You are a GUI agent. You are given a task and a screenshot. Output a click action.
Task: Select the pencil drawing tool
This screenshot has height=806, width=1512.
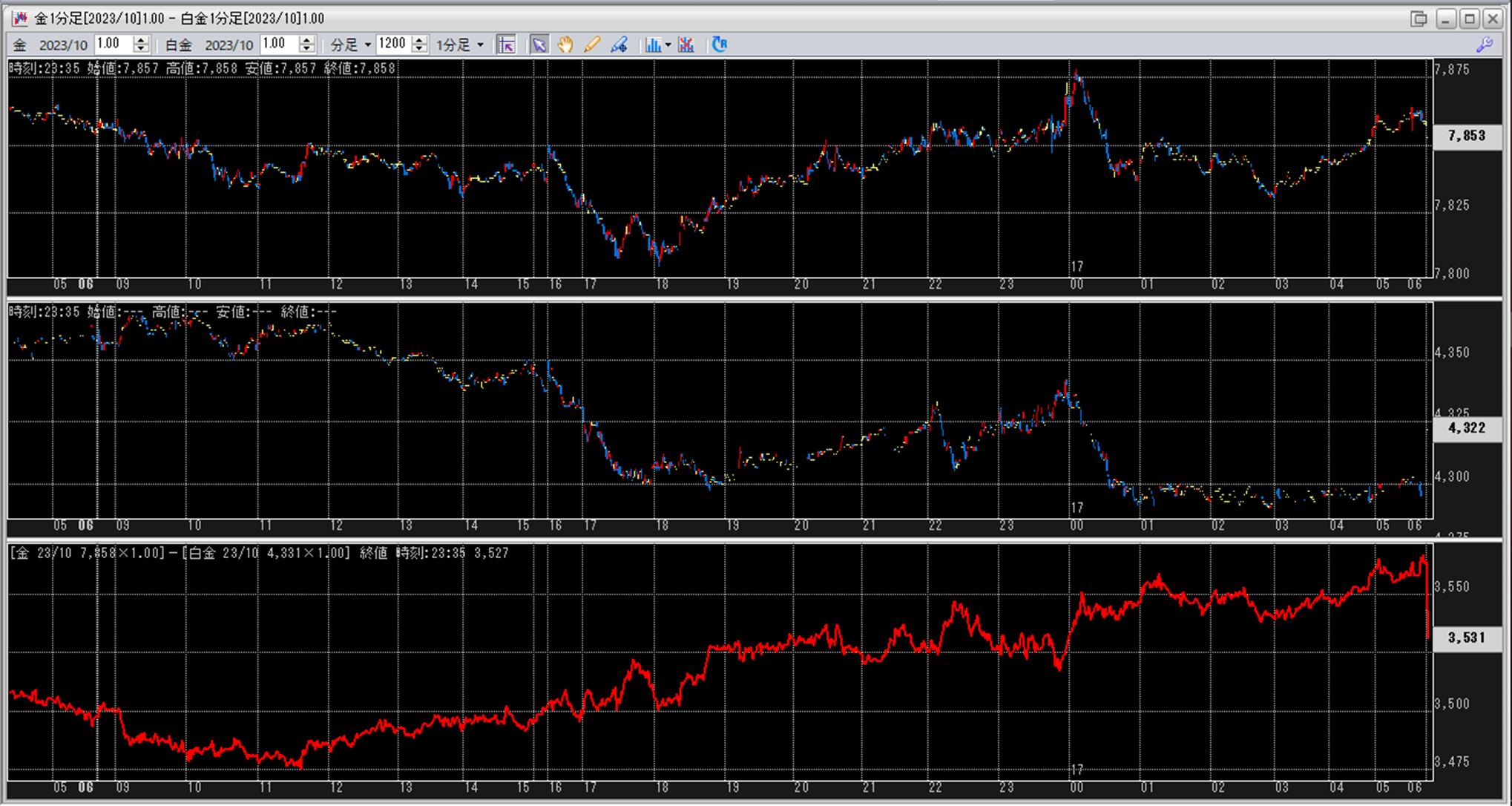tap(591, 45)
